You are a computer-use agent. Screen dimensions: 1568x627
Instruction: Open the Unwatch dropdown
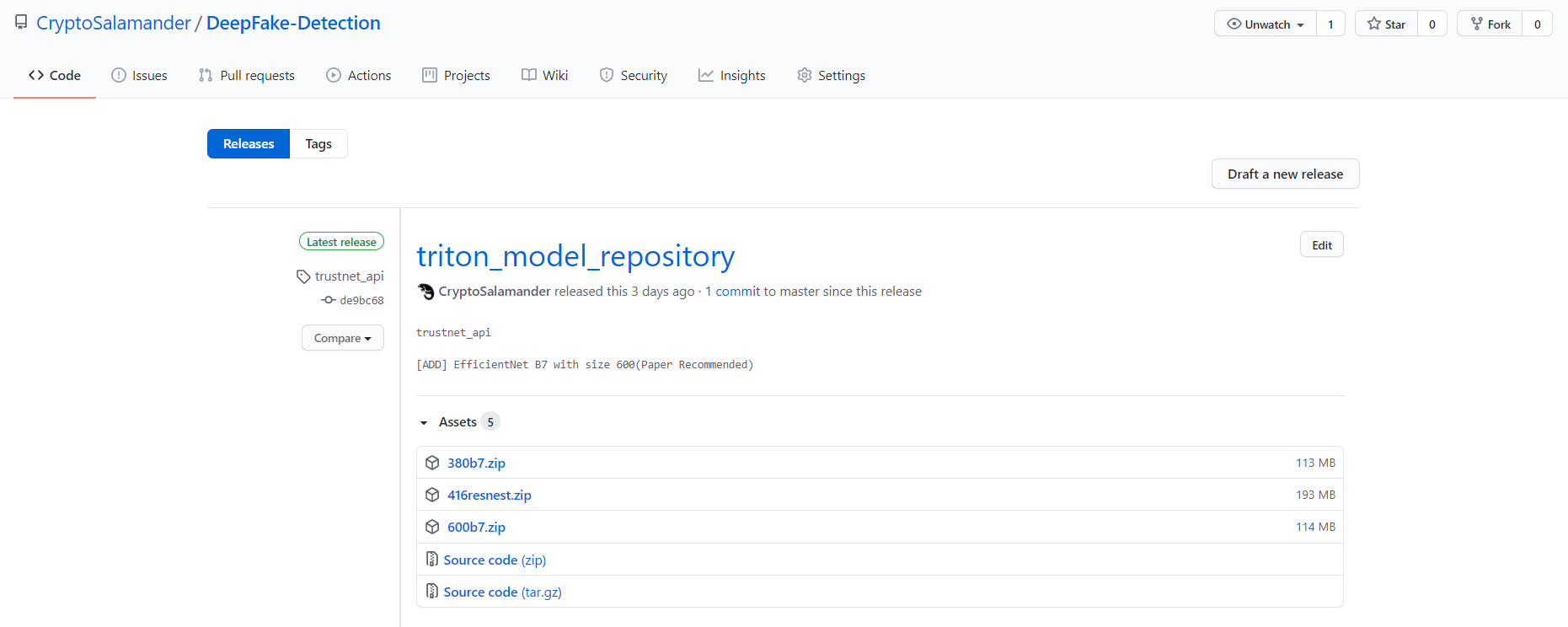click(1266, 24)
